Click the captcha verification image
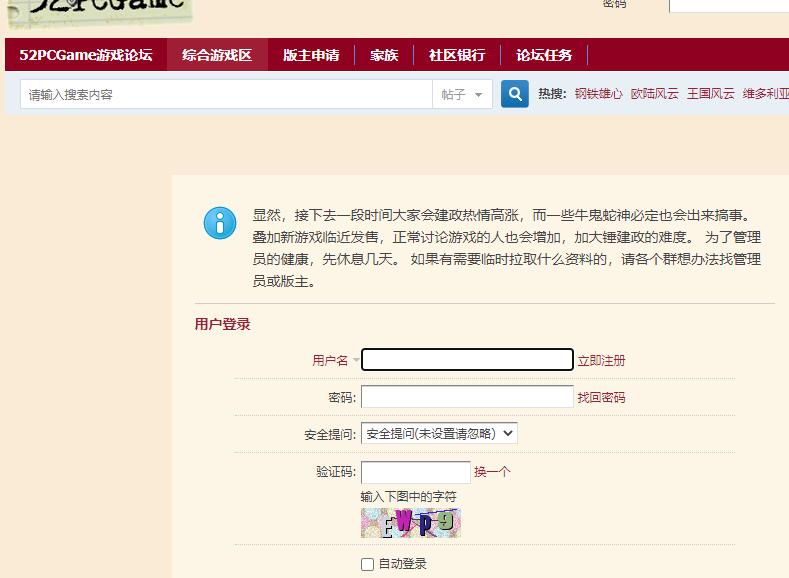Screen dimensions: 789x578 [410, 523]
